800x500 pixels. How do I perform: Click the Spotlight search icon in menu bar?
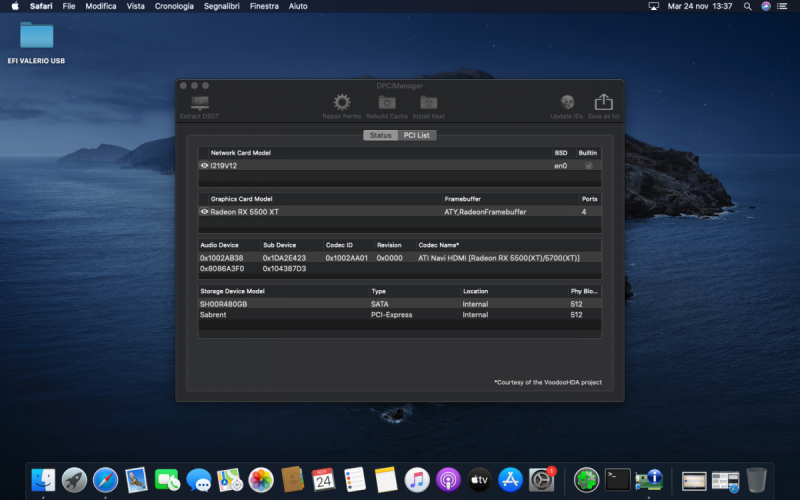click(747, 6)
